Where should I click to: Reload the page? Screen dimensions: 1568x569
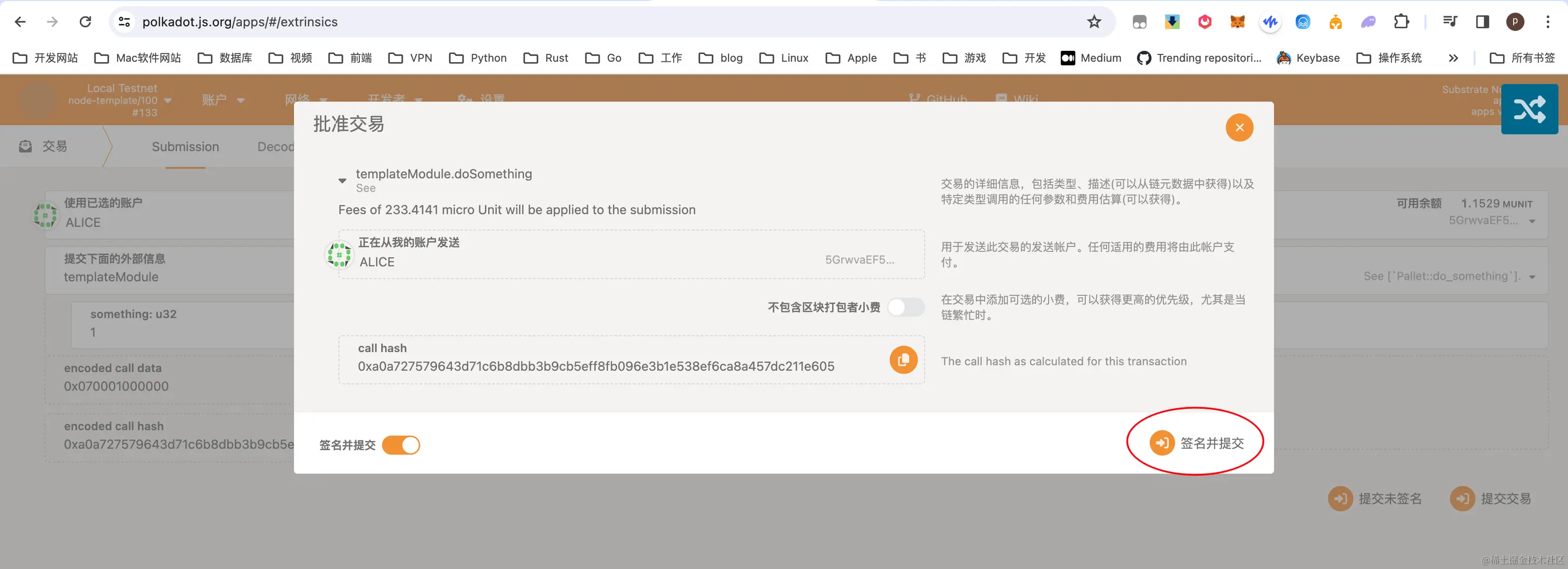click(x=85, y=22)
